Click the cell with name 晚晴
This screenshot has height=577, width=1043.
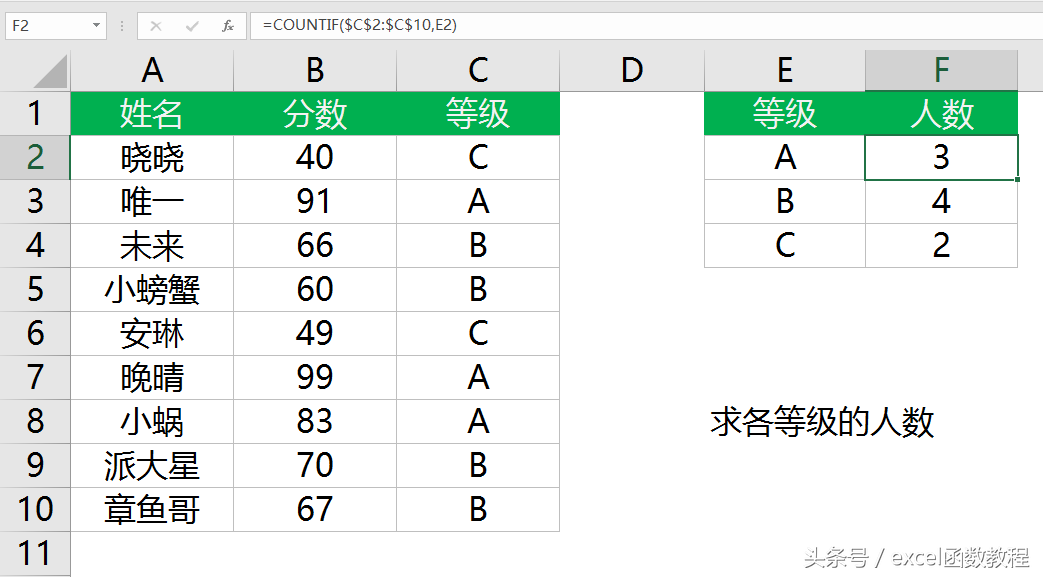[152, 377]
